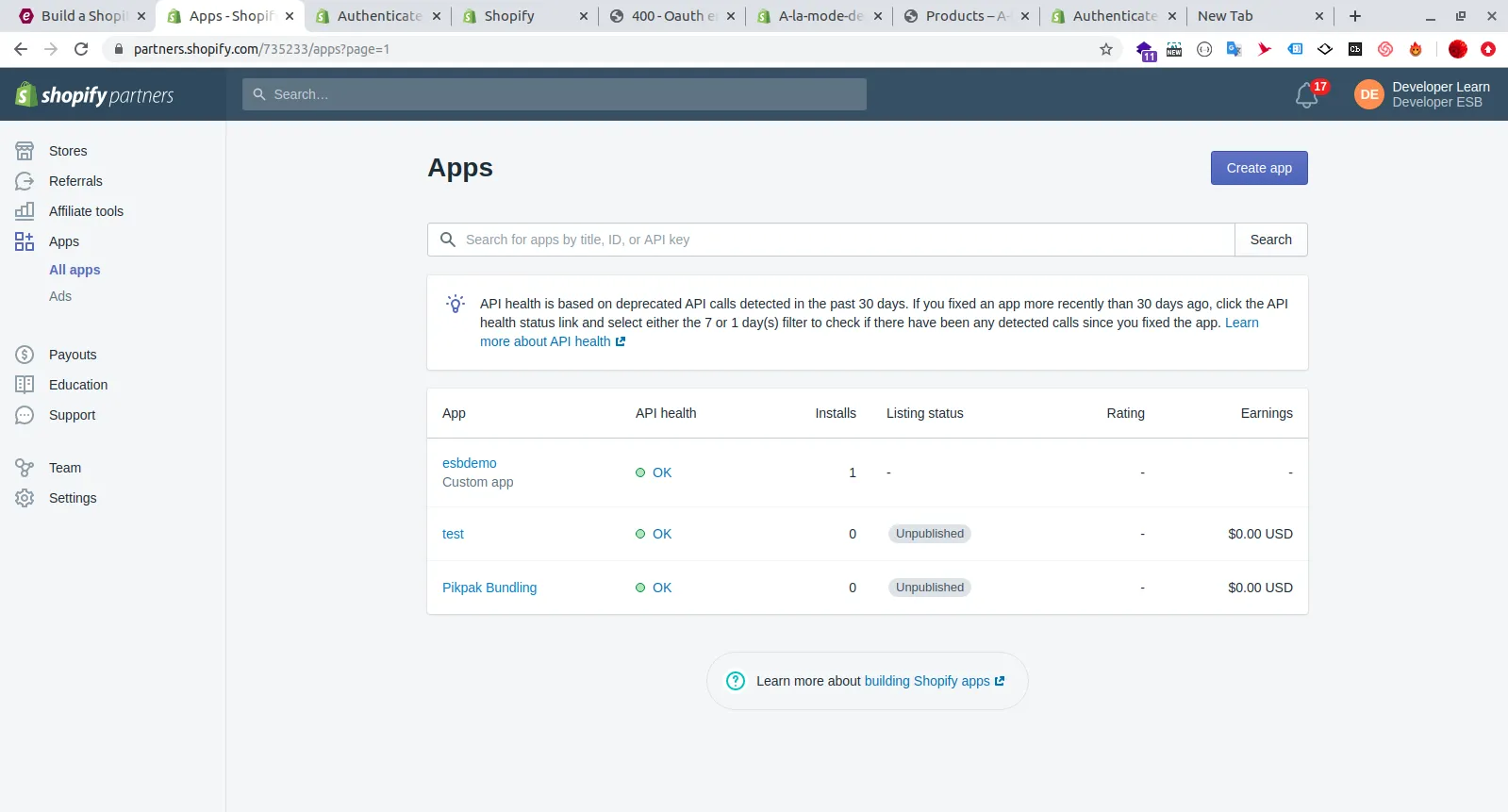The height and width of the screenshot is (812, 1508).
Task: Click the browser address bar URL
Action: (x=261, y=49)
